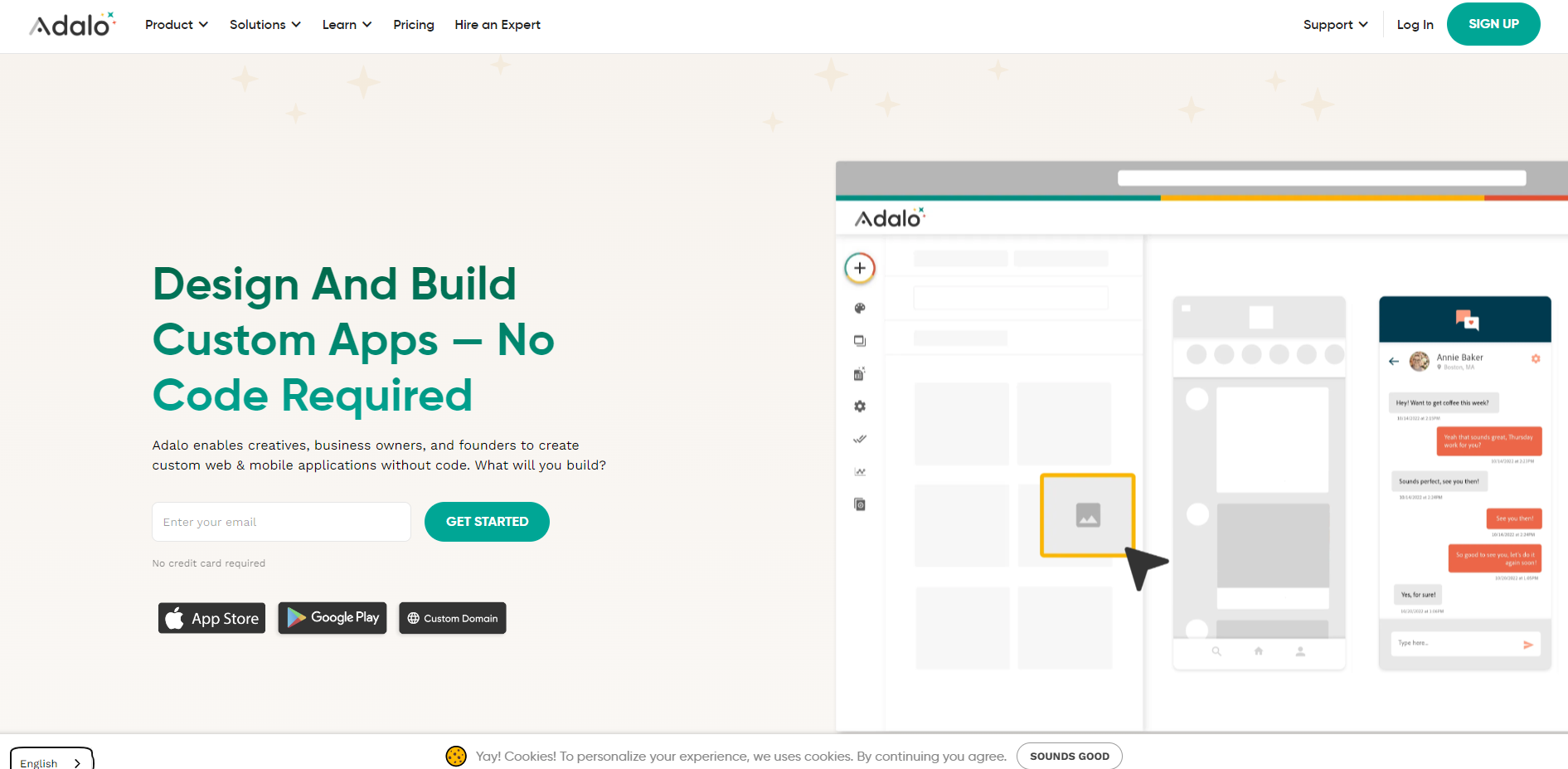Click the Enter your email field
This screenshot has width=1568, height=769.
click(281, 522)
